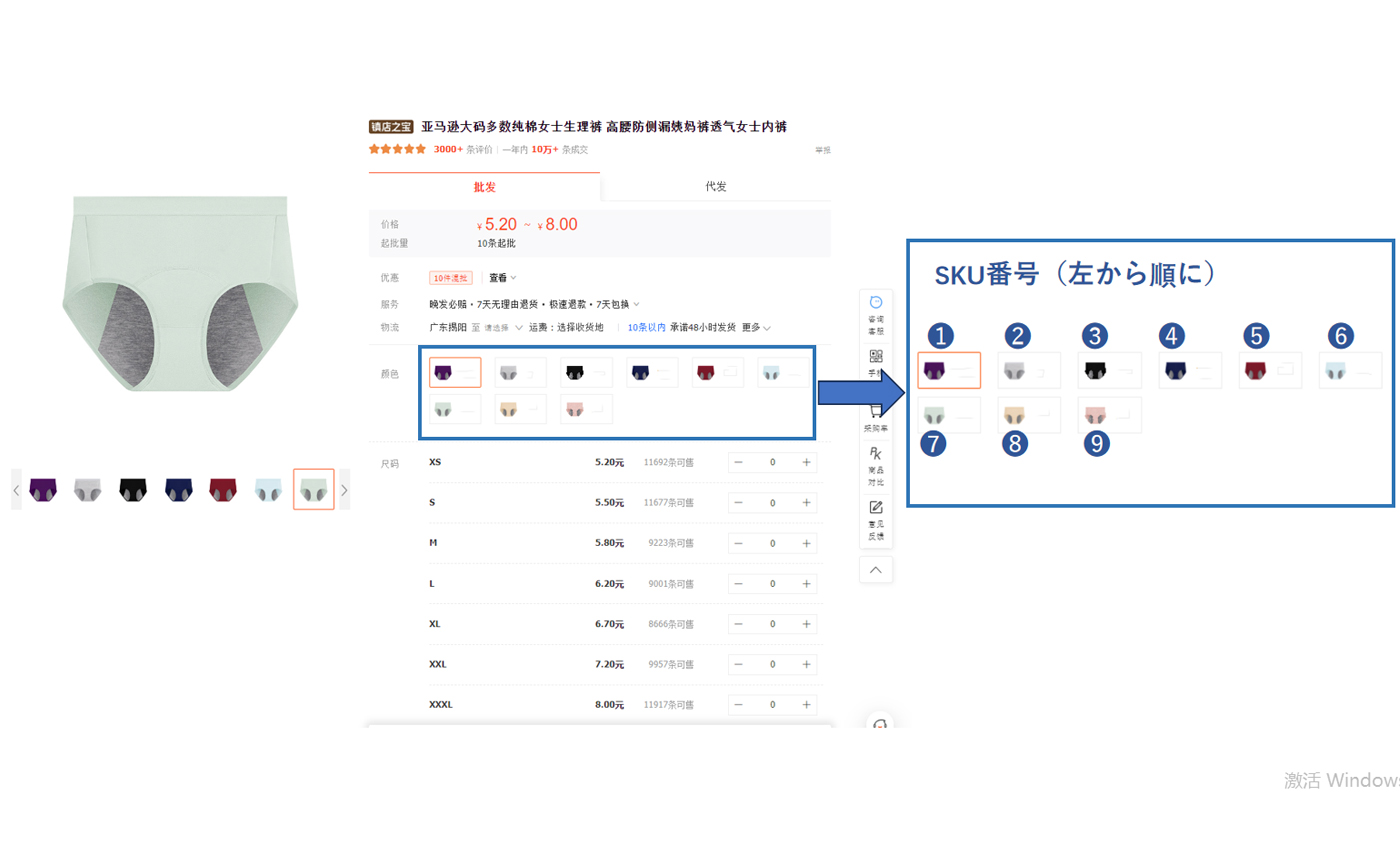Click the back-to-top arrow in sidebar
This screenshot has height=860, width=1400.
876,569
